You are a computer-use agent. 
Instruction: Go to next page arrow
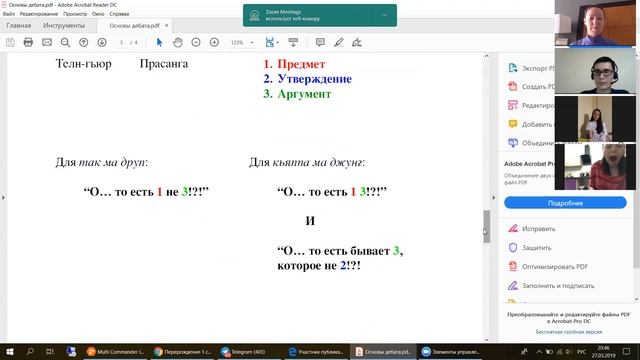click(x=102, y=42)
